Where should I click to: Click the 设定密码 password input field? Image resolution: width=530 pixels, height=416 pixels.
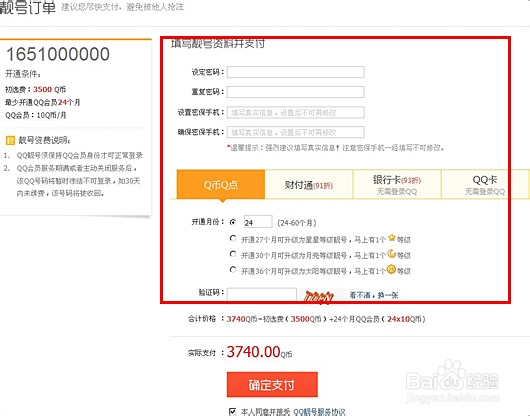pos(295,72)
